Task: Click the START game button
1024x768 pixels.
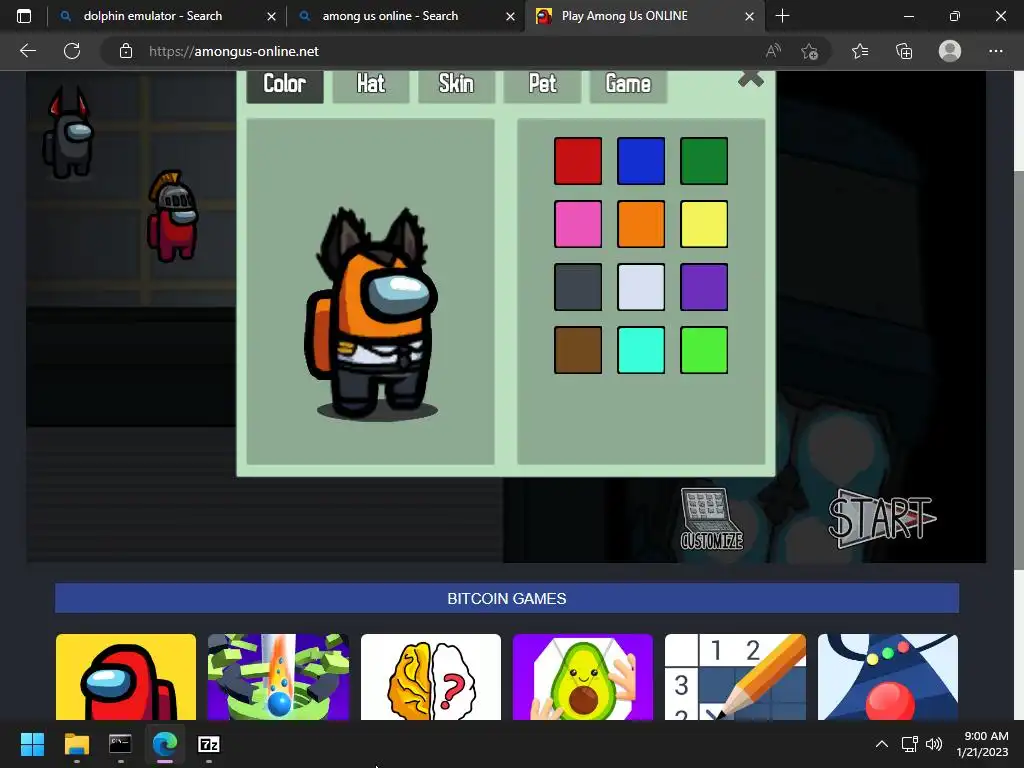Action: [882, 519]
